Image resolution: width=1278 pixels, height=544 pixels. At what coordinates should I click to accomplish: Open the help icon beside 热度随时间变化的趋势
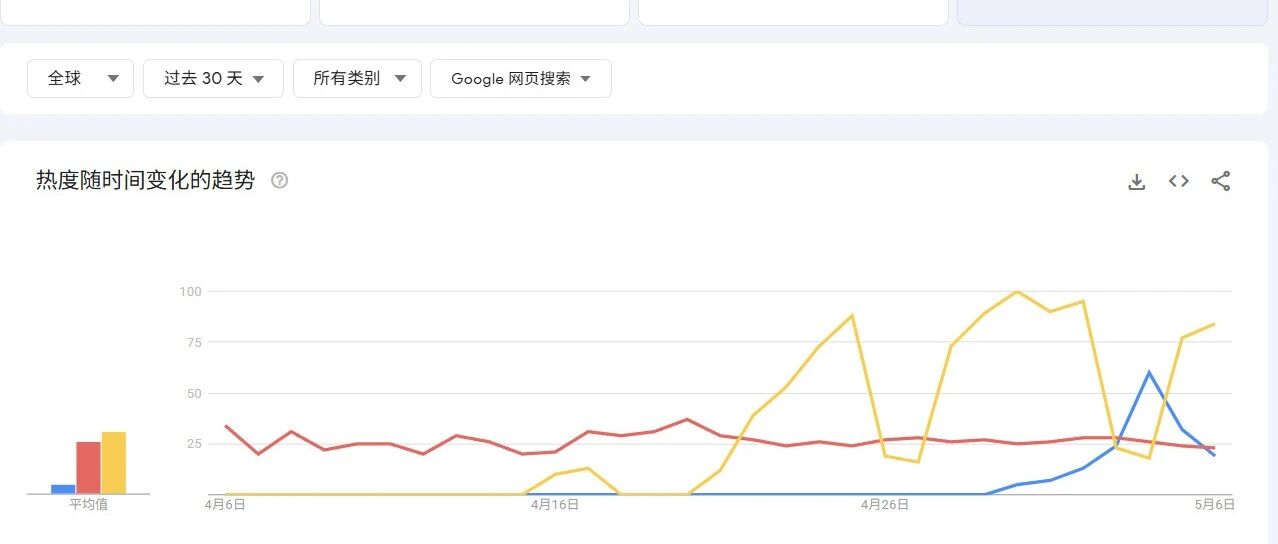coord(280,181)
